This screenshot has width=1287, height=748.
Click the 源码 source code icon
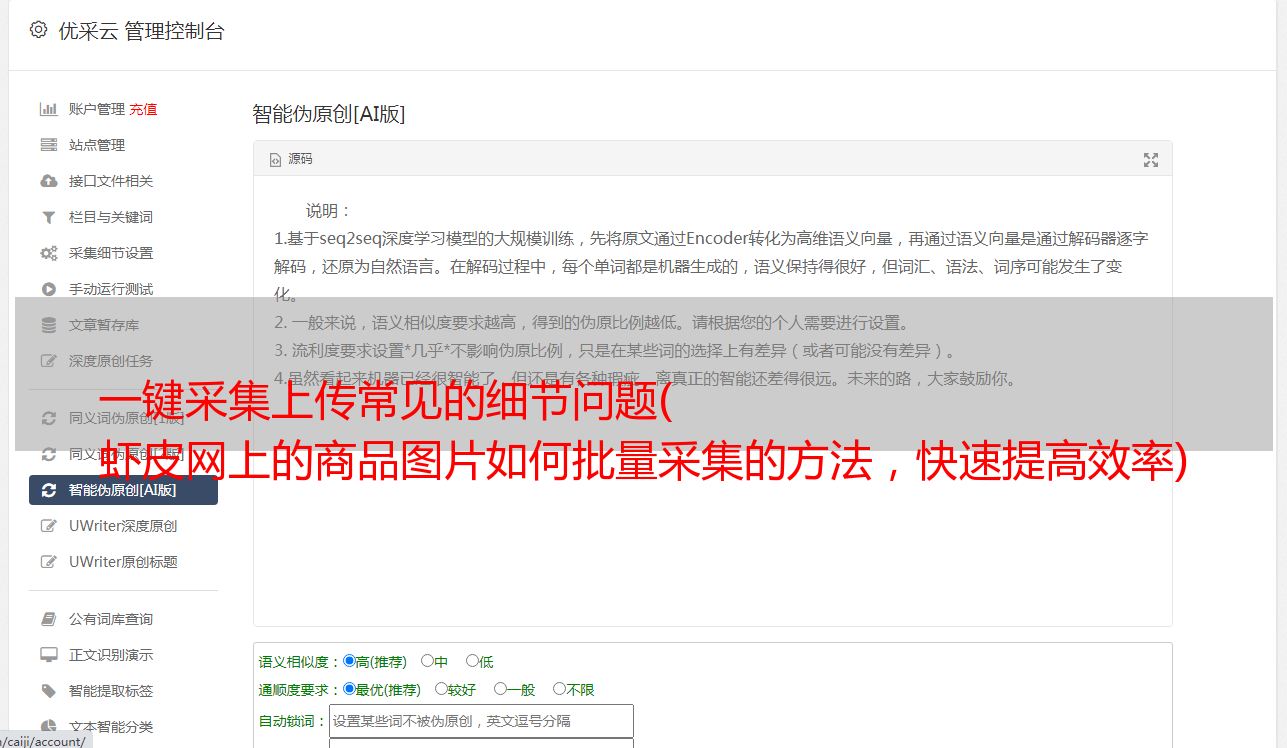(x=276, y=160)
